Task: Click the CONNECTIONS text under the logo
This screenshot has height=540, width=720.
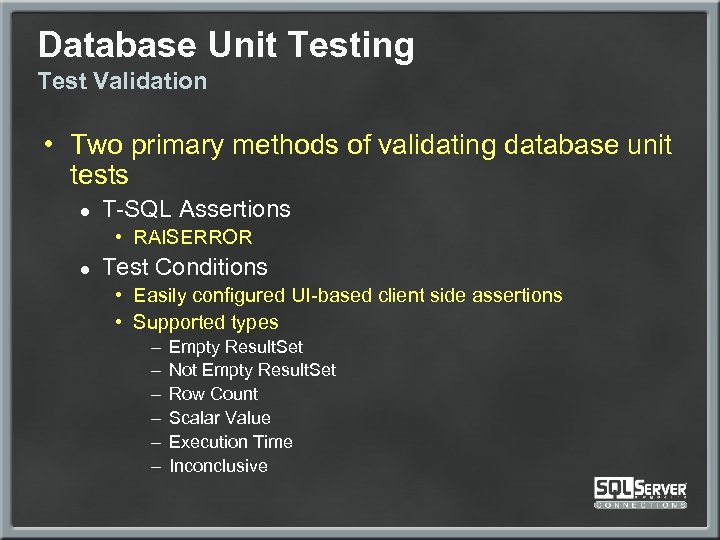Action: click(x=640, y=505)
